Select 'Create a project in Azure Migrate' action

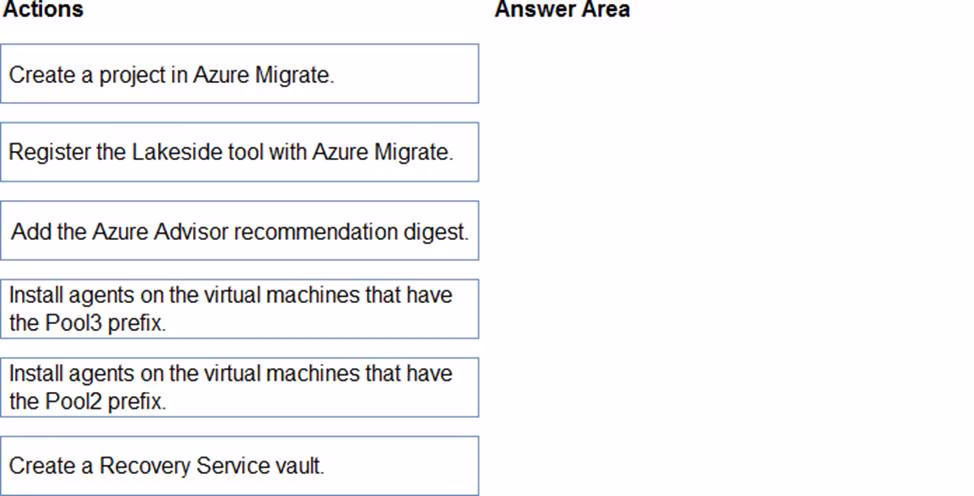pos(239,74)
